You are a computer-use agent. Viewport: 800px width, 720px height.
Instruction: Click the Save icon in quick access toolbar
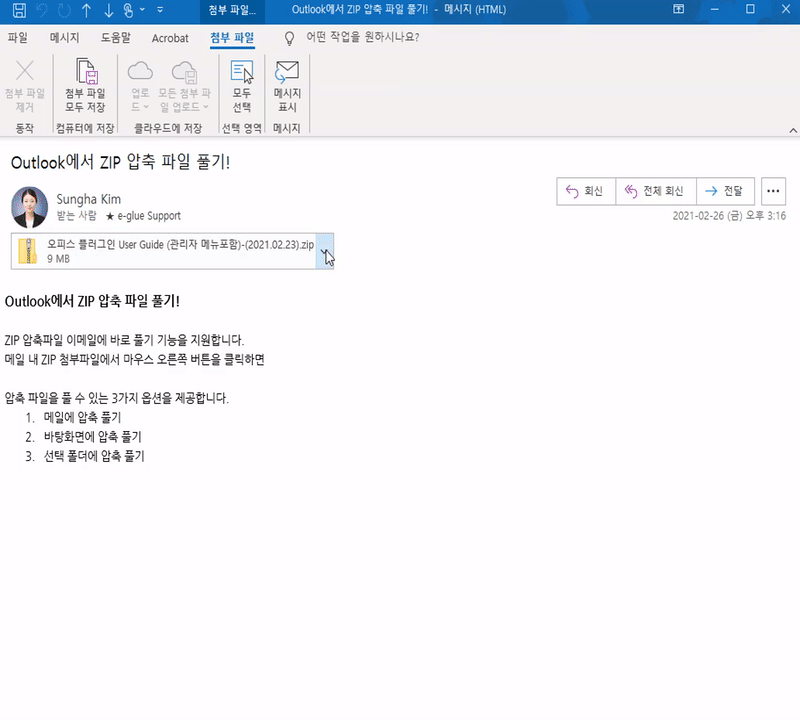click(x=19, y=10)
